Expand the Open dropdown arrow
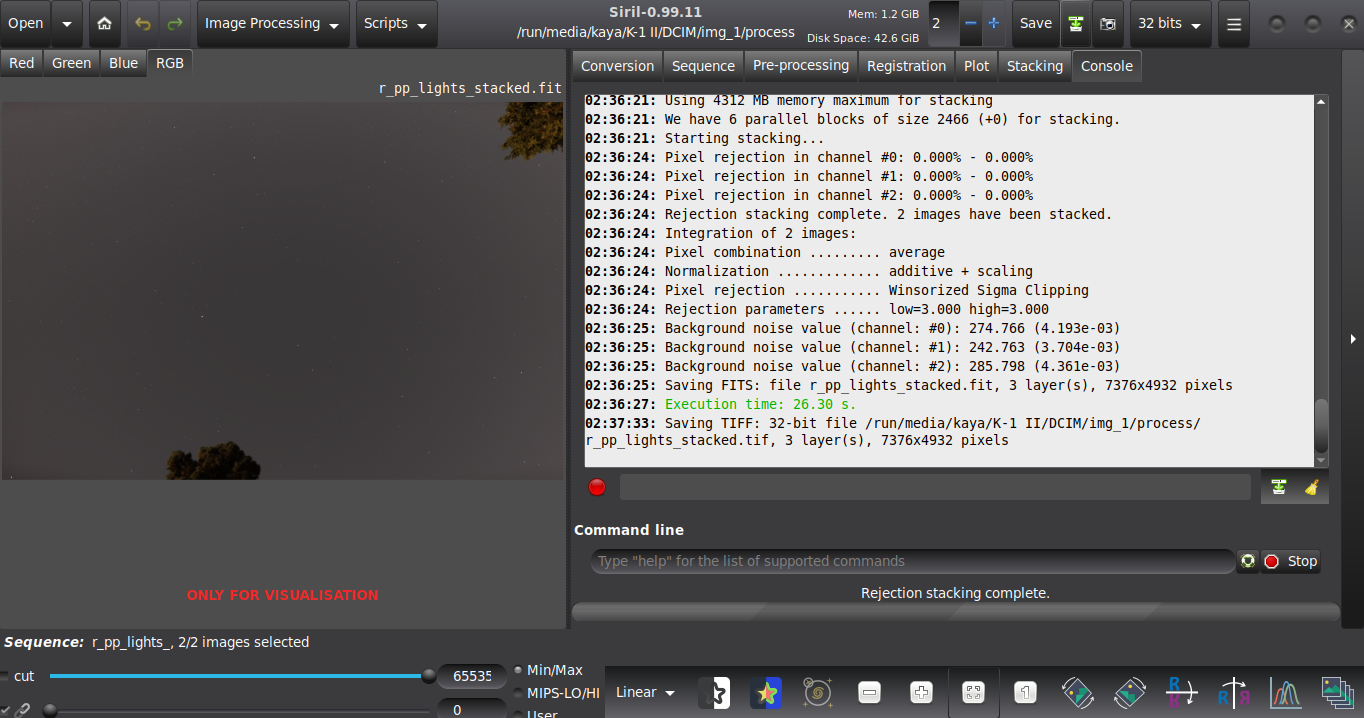1364x718 pixels. click(x=67, y=24)
